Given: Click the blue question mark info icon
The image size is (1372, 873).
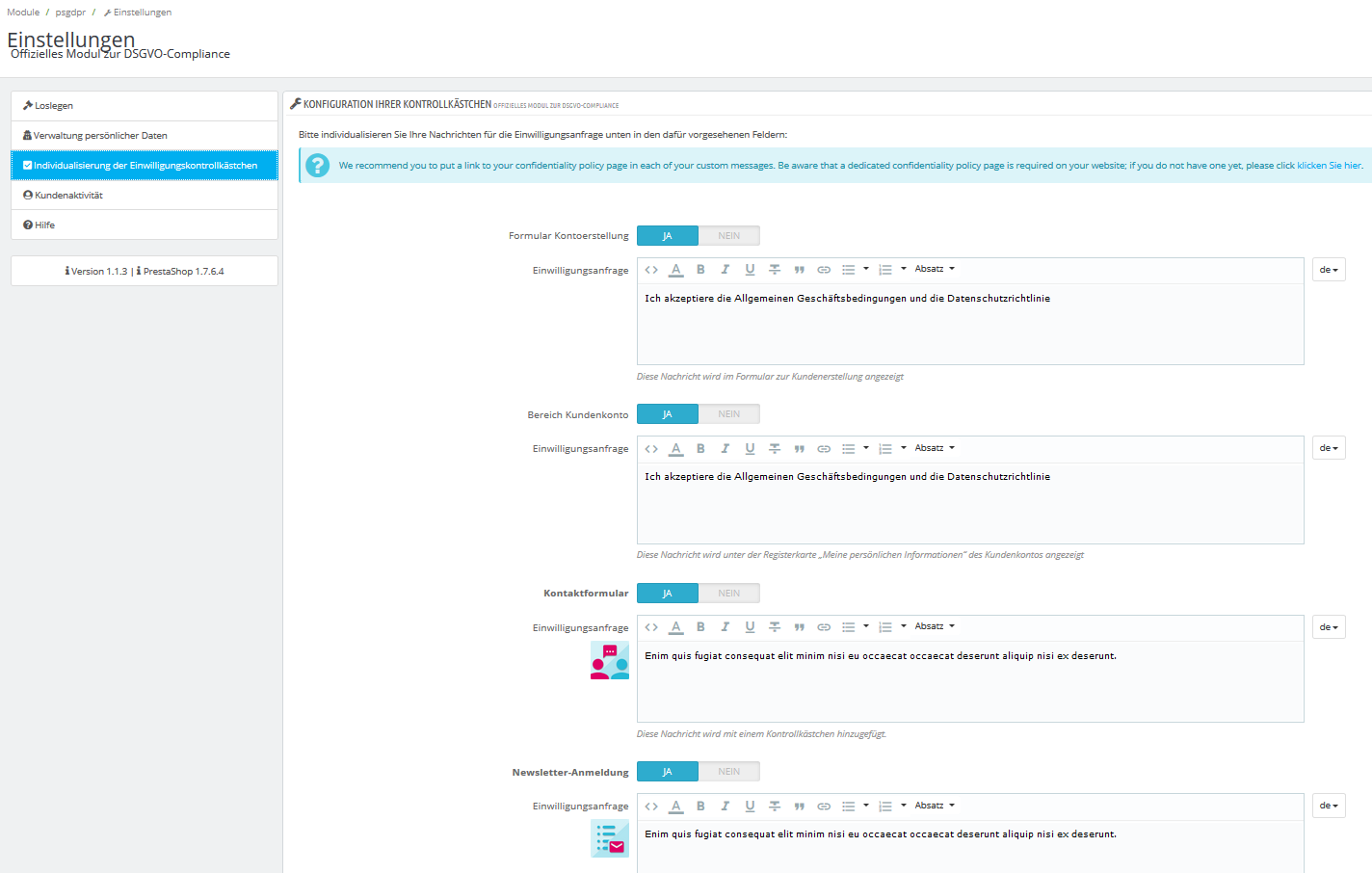Looking at the screenshot, I should click(x=317, y=166).
